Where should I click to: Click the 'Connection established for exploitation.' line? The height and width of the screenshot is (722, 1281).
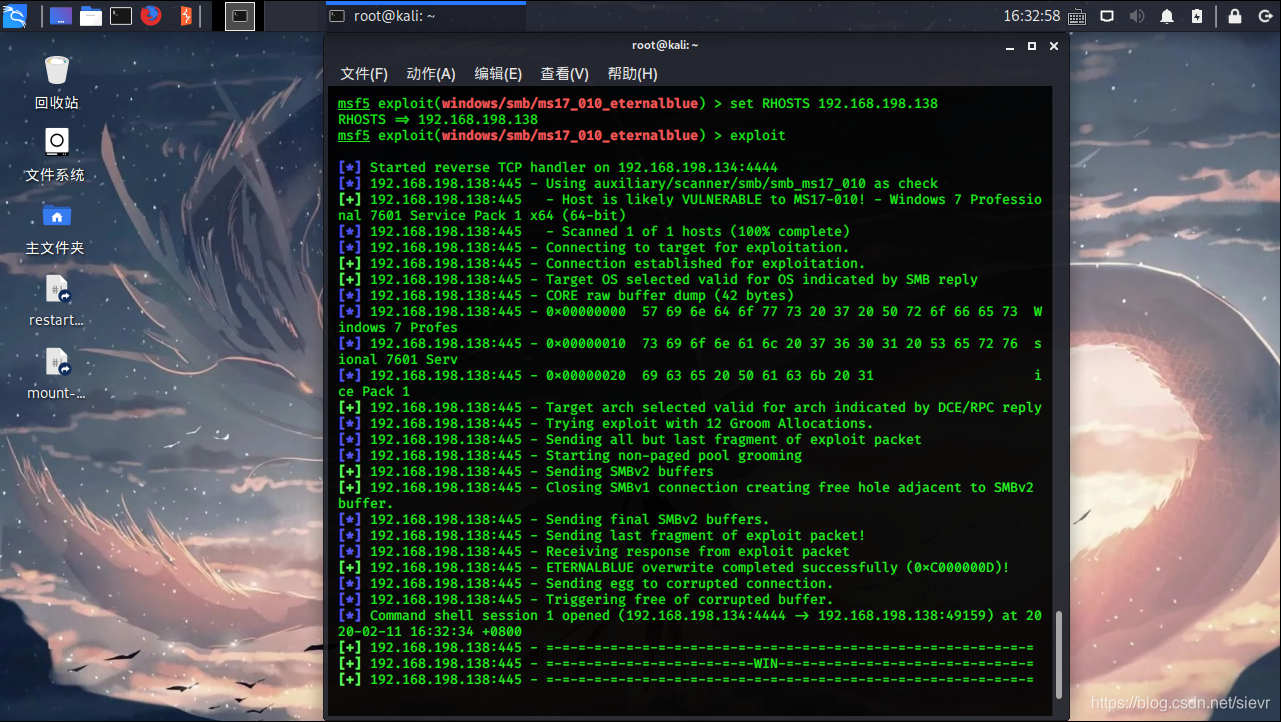click(602, 264)
